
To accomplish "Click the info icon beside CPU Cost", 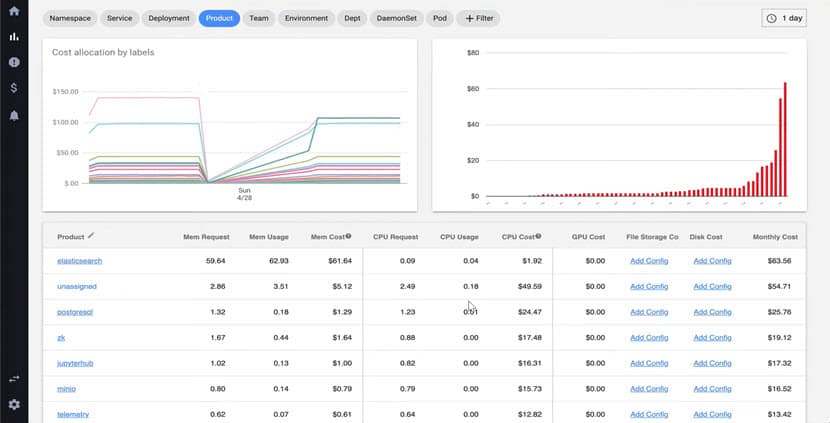I will (x=538, y=236).
